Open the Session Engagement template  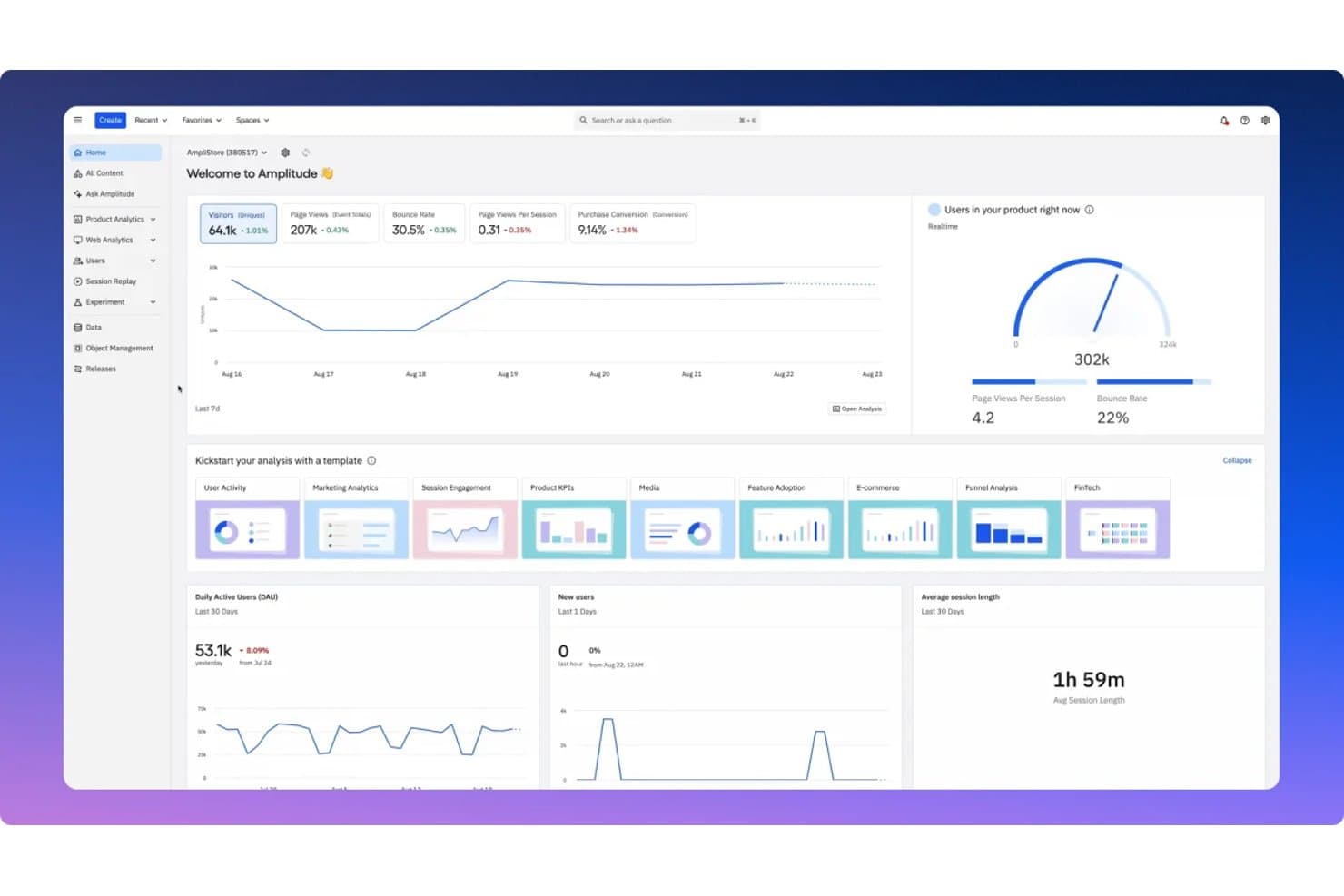(465, 518)
